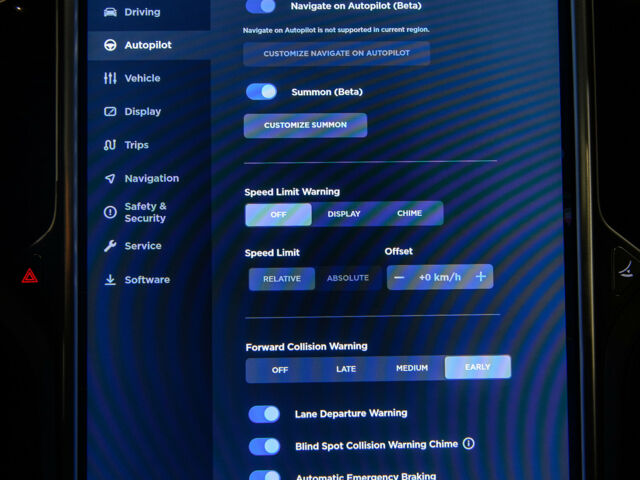
Task: Toggle Blind Spot Collision Warning Chime
Action: pyautogui.click(x=264, y=446)
